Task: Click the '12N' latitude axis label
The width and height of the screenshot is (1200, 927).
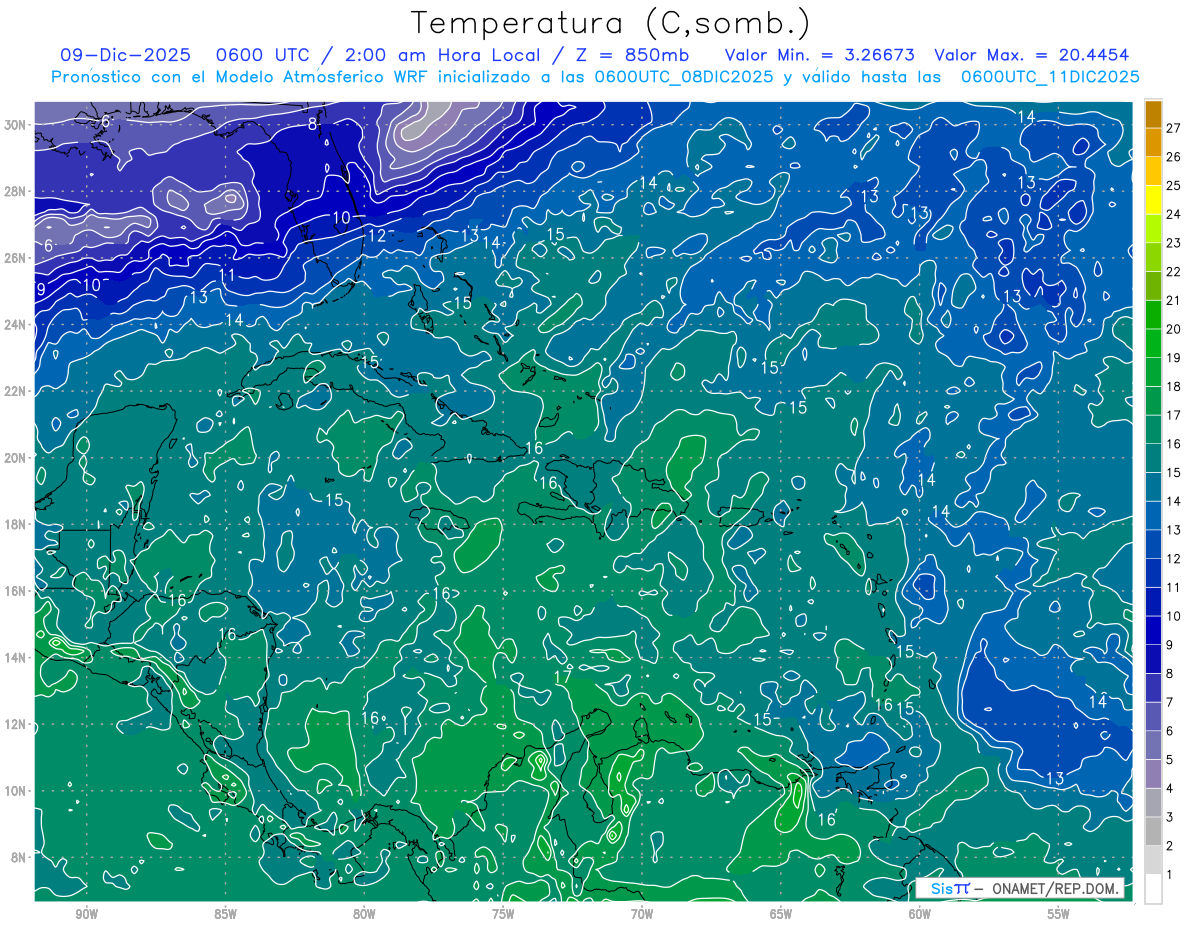Action: [17, 724]
